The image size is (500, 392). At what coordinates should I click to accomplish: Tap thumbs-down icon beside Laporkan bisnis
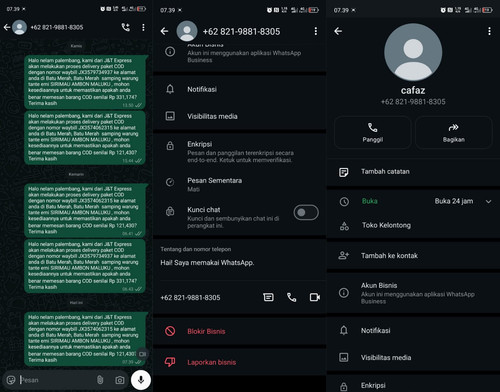click(x=170, y=362)
